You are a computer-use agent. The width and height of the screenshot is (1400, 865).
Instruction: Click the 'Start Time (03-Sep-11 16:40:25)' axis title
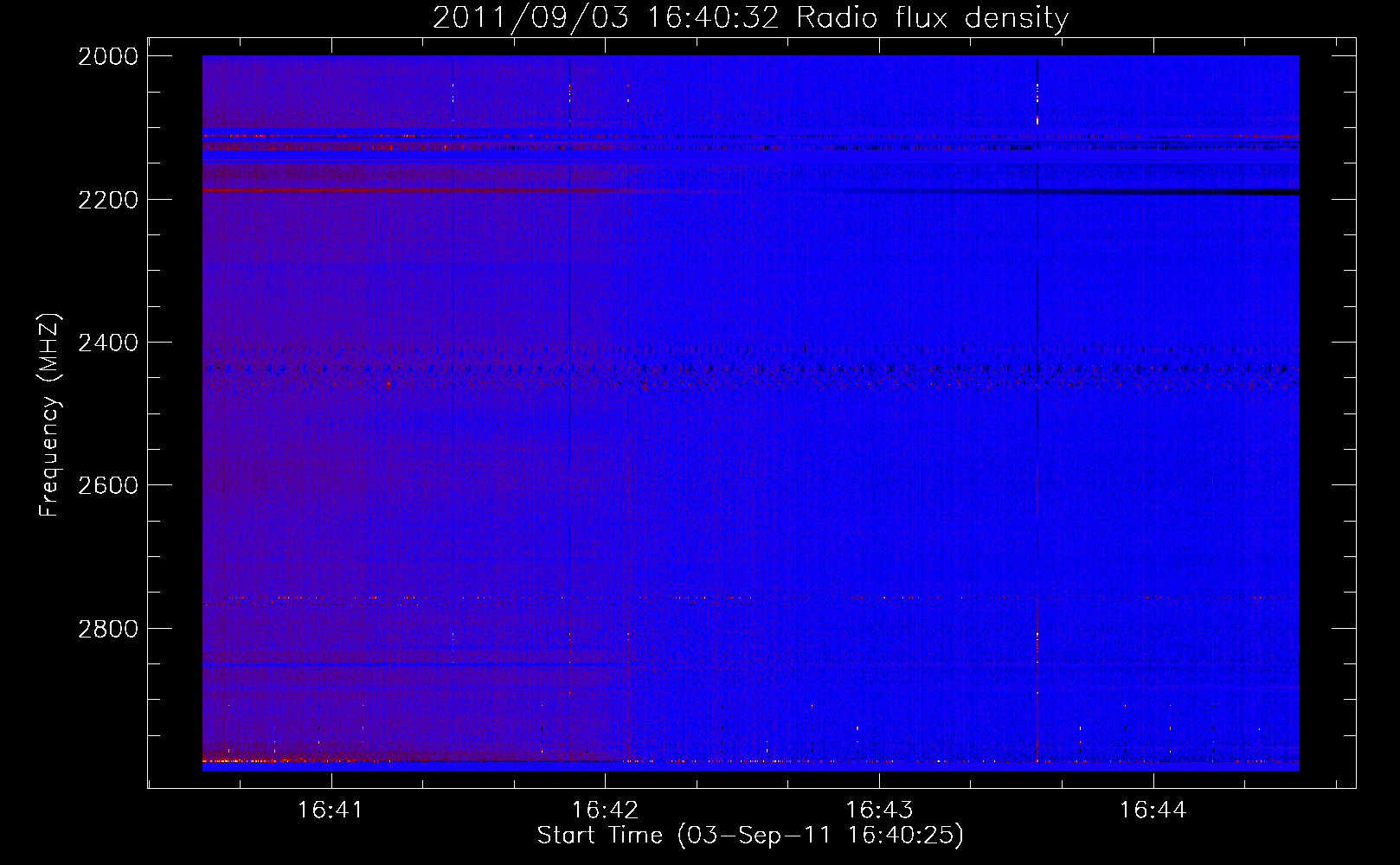(x=750, y=836)
